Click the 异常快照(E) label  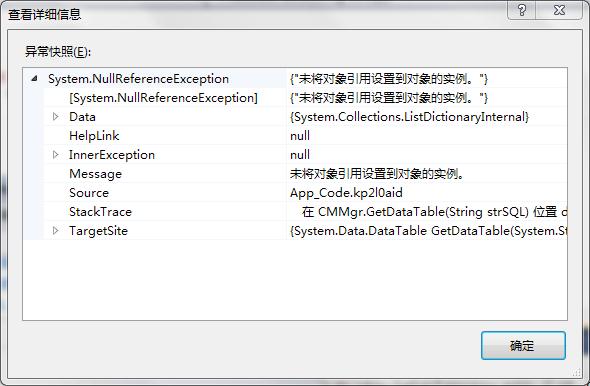coord(58,52)
